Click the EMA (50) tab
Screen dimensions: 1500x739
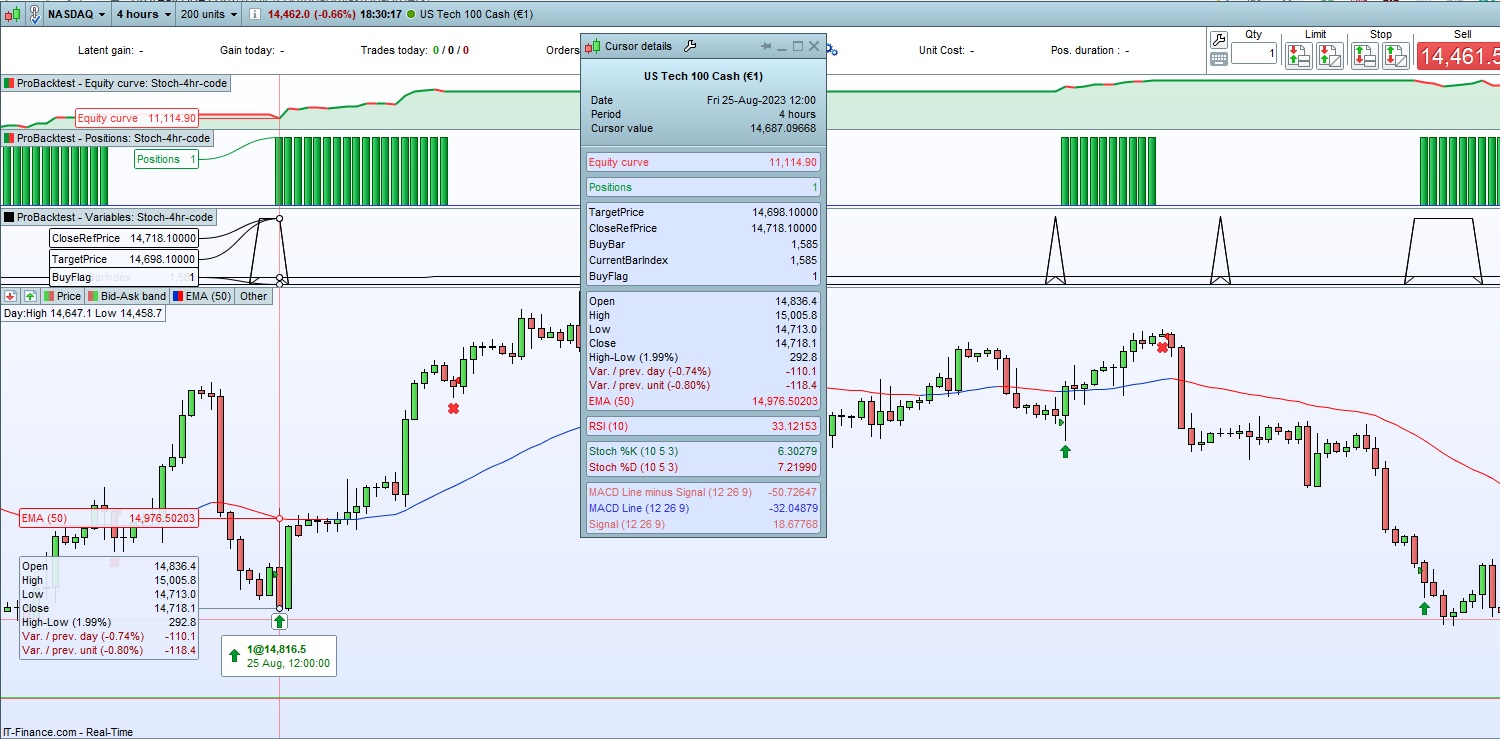tap(202, 296)
